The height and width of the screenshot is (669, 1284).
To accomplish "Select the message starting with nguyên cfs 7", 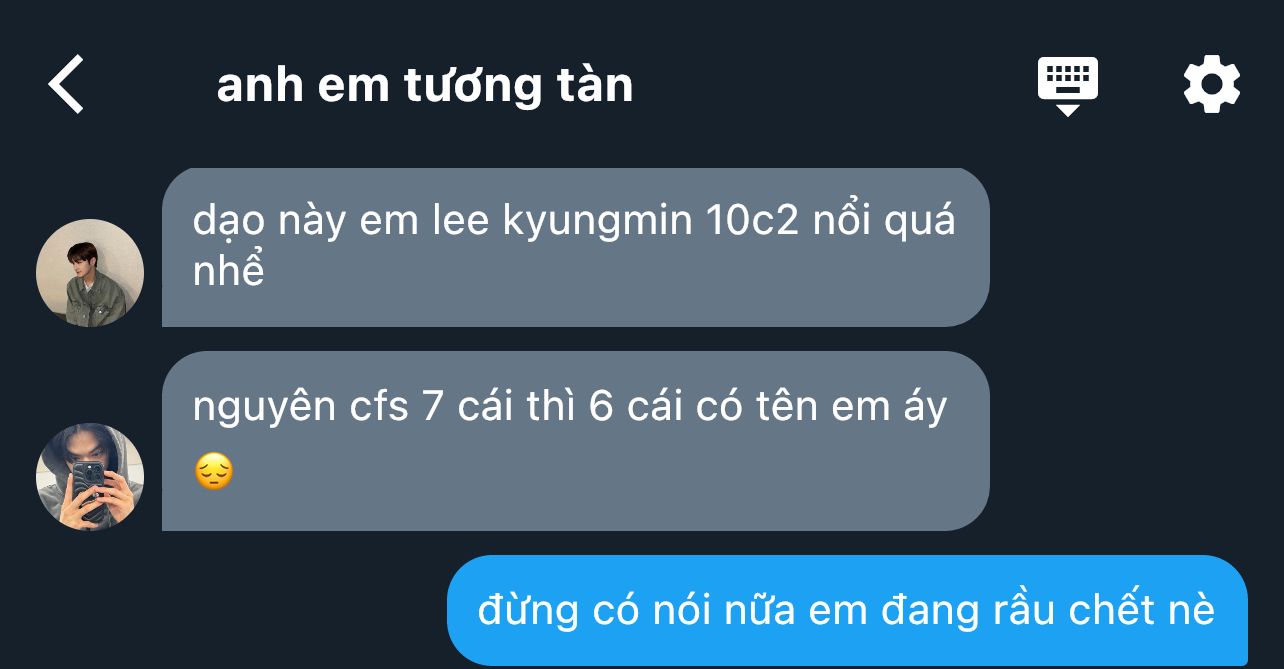I will pos(575,441).
